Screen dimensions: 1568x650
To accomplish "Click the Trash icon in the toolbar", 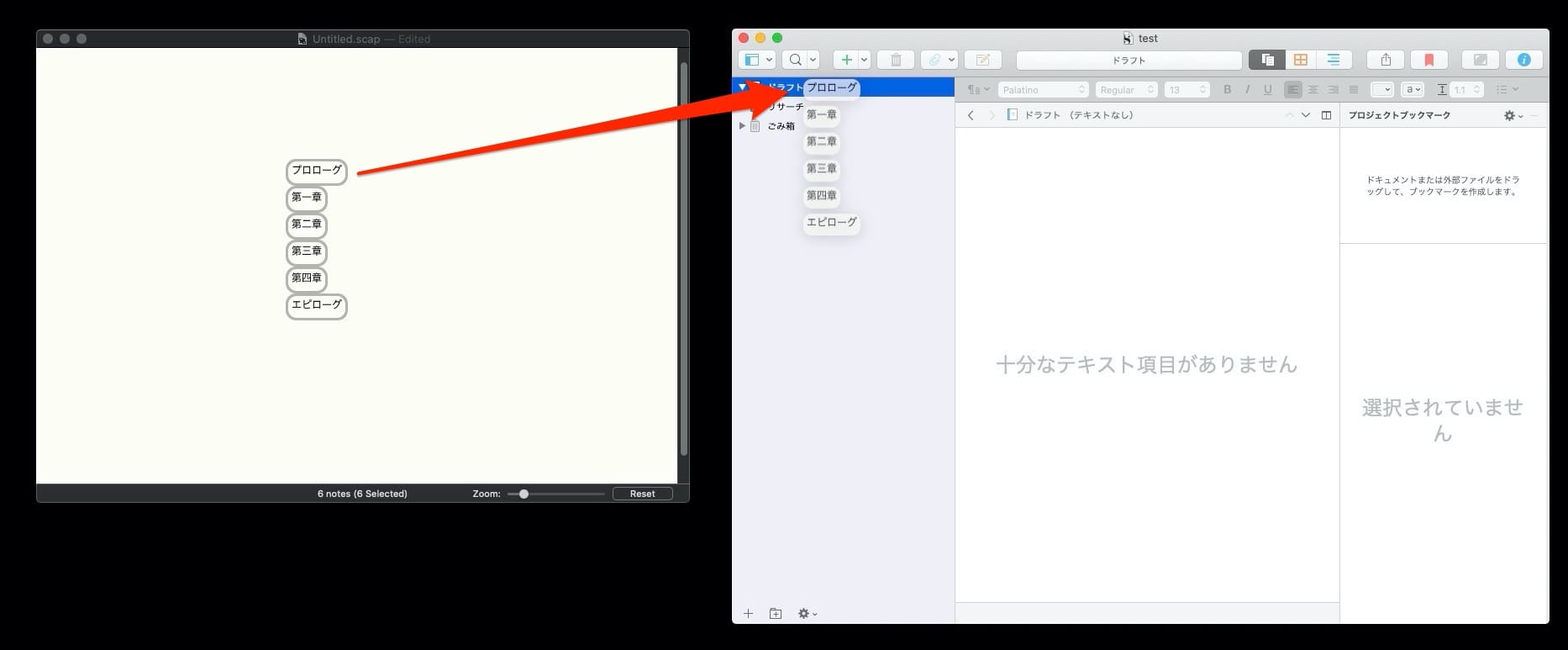I will point(896,60).
